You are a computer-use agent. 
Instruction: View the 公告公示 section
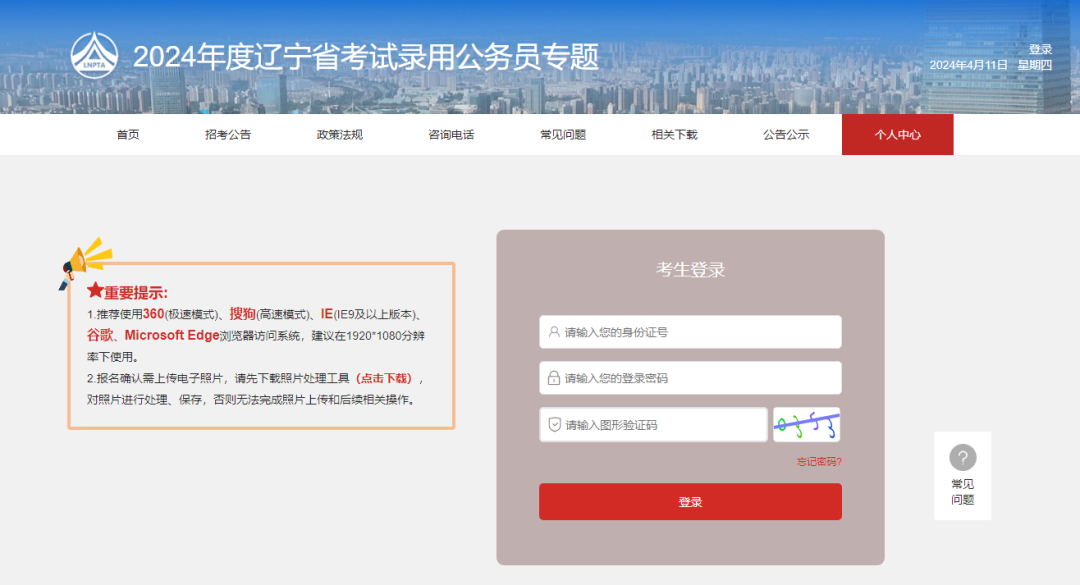point(786,135)
